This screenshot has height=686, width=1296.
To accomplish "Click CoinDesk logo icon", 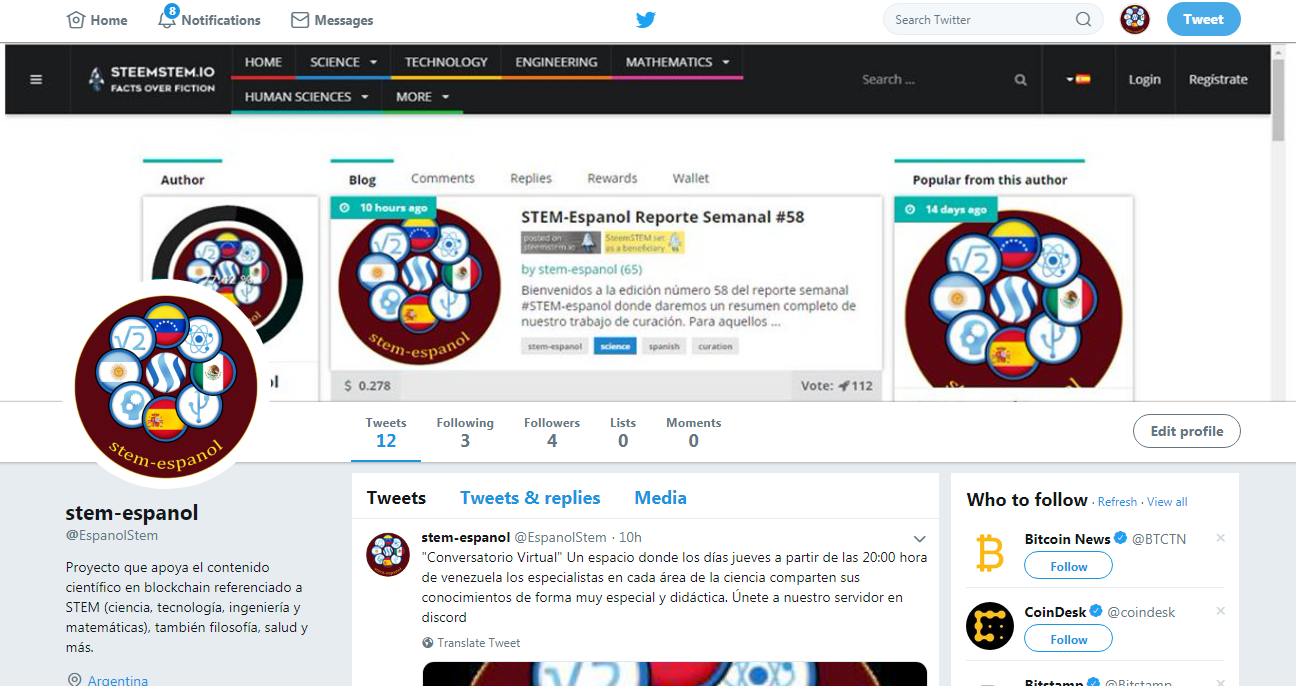I will (990, 626).
